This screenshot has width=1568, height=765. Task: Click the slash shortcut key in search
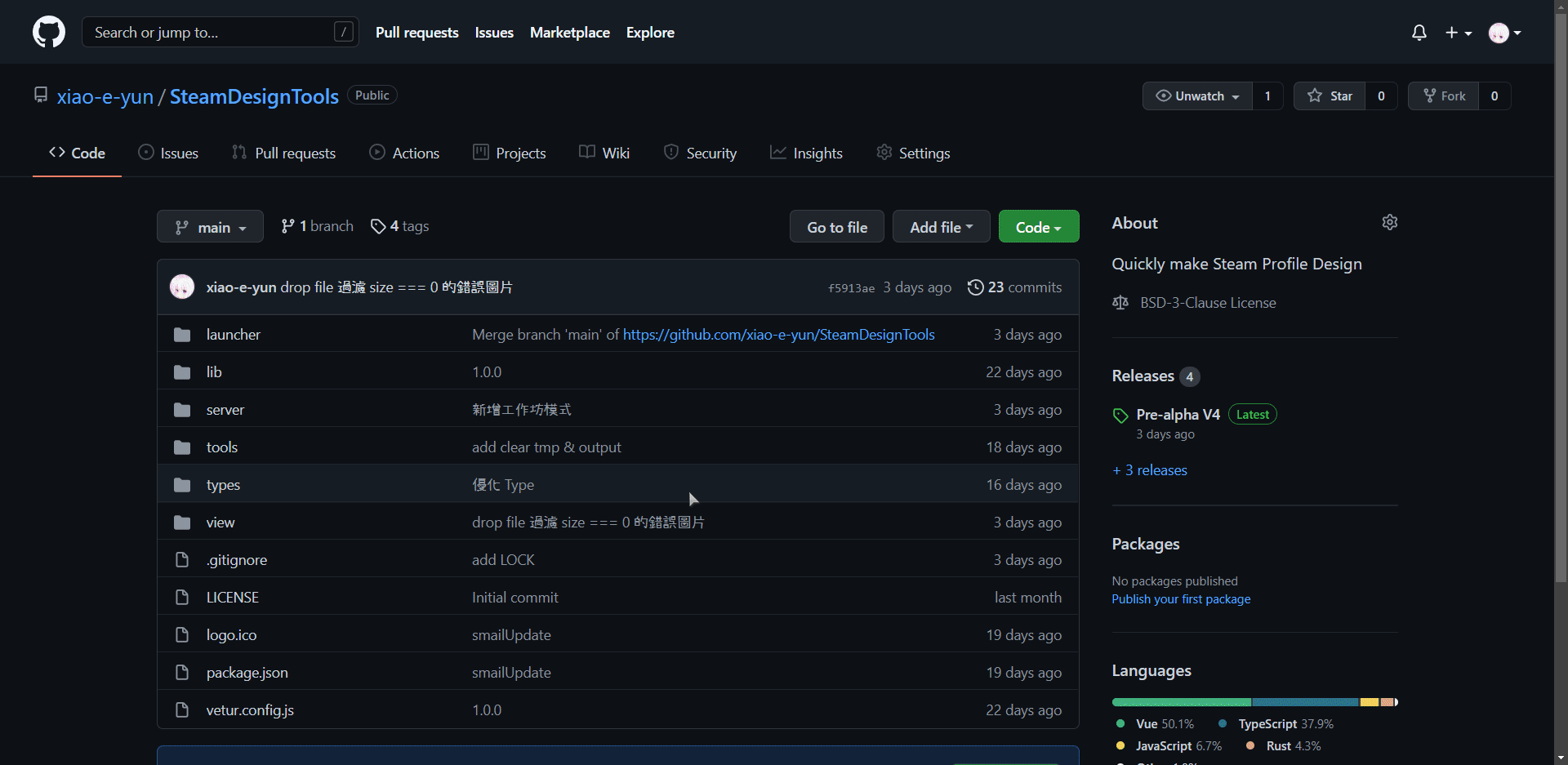344,32
